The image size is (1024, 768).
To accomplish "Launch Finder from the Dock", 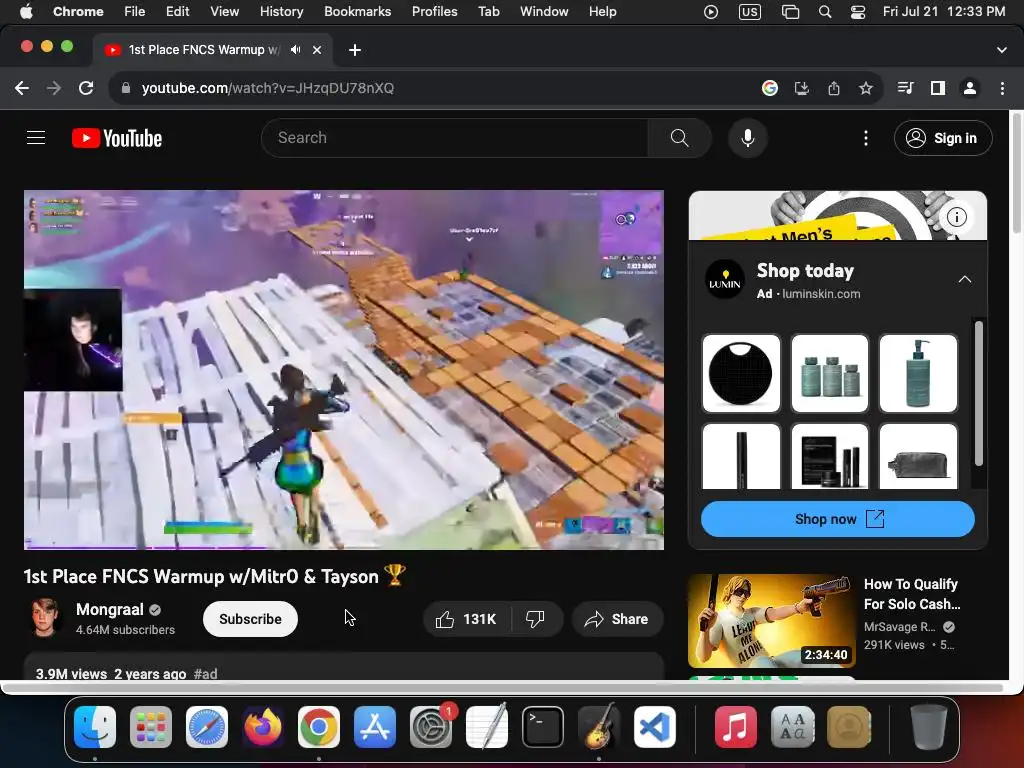I will (x=95, y=727).
